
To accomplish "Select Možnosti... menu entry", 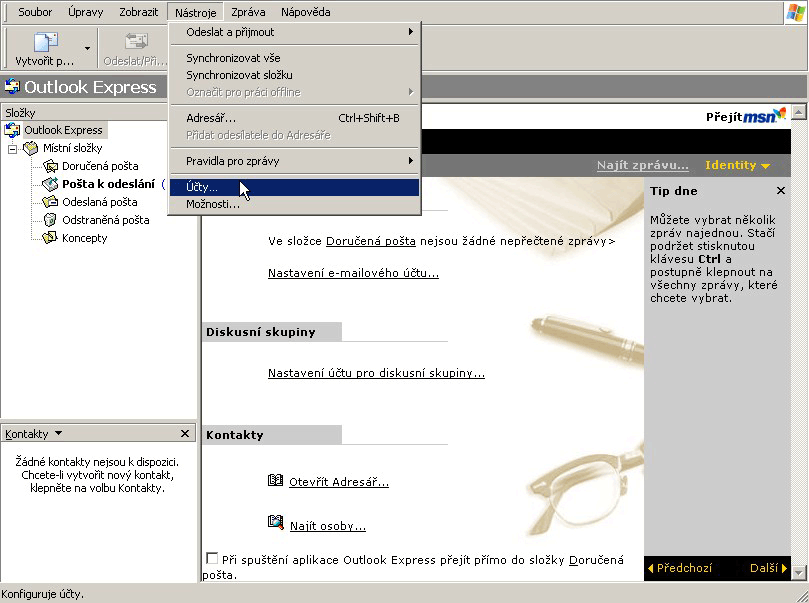I will (x=294, y=204).
